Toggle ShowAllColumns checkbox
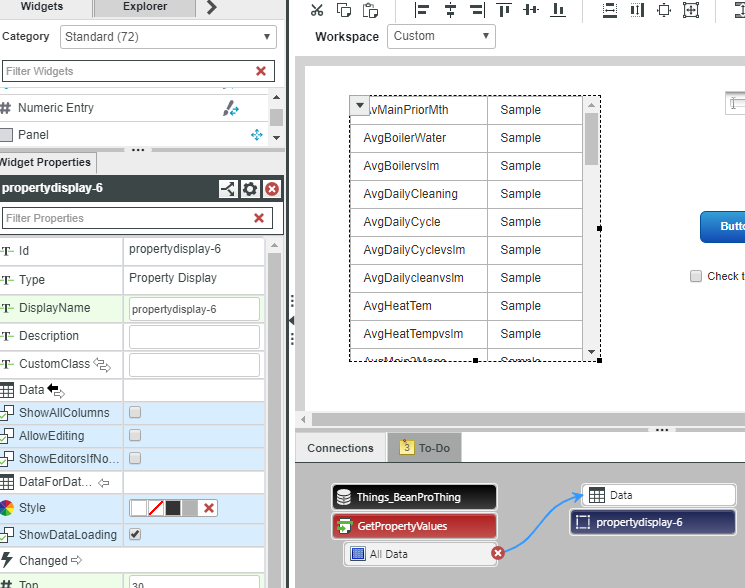The image size is (745, 588). pos(135,412)
